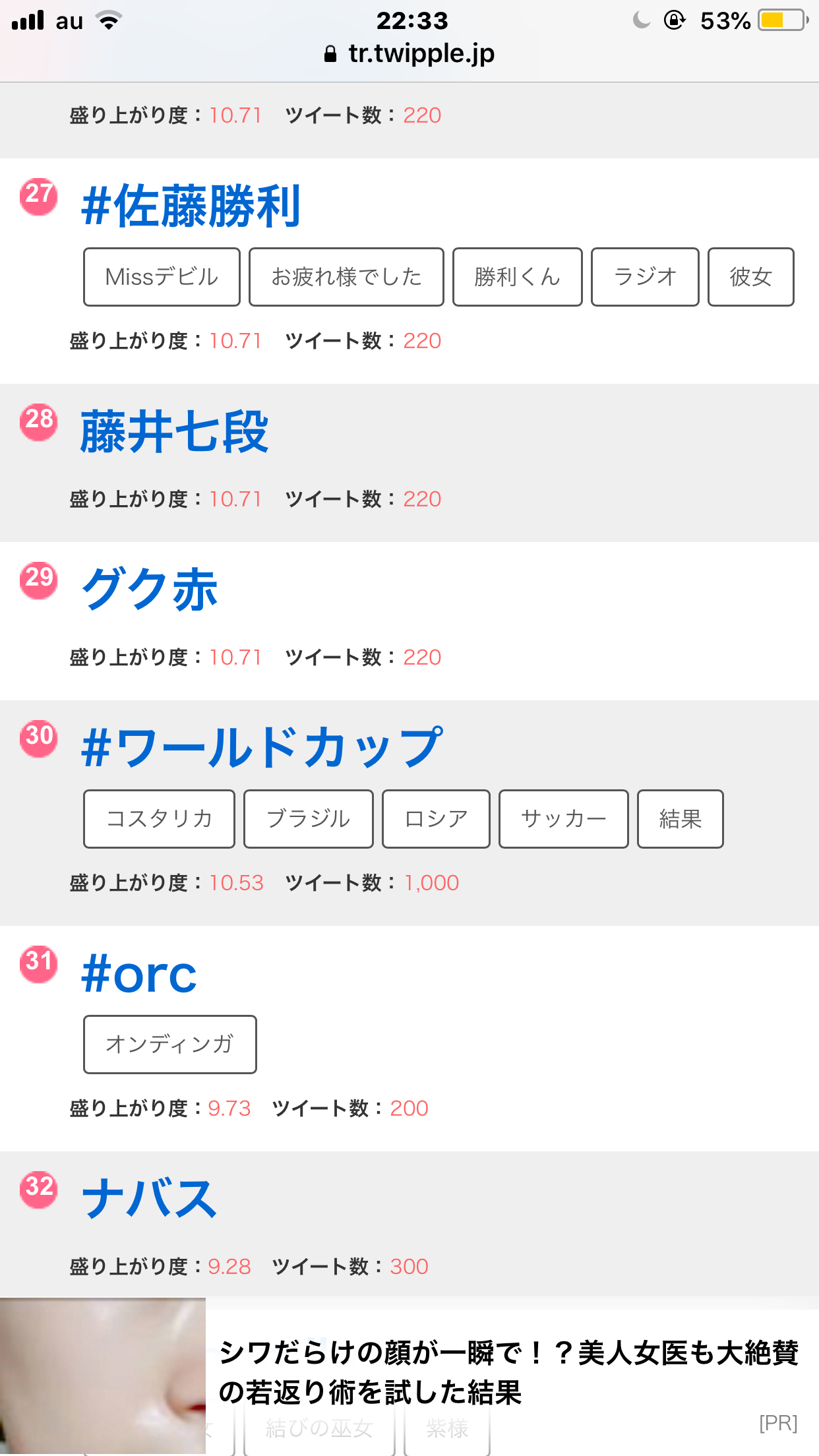Viewport: 819px width, 1456px height.
Task: Tap the battery icon in status bar
Action: coord(783,20)
